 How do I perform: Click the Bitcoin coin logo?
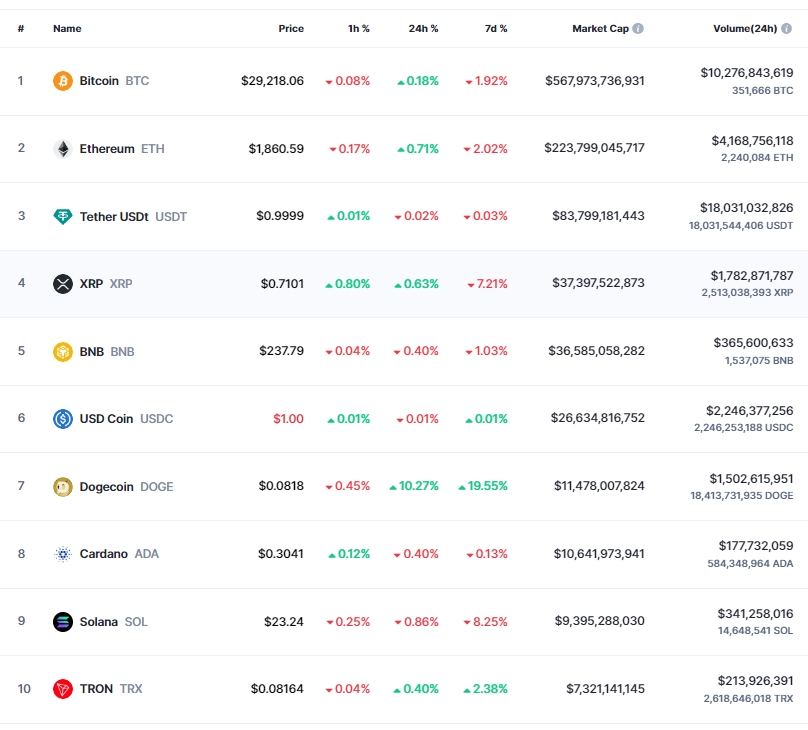click(63, 81)
